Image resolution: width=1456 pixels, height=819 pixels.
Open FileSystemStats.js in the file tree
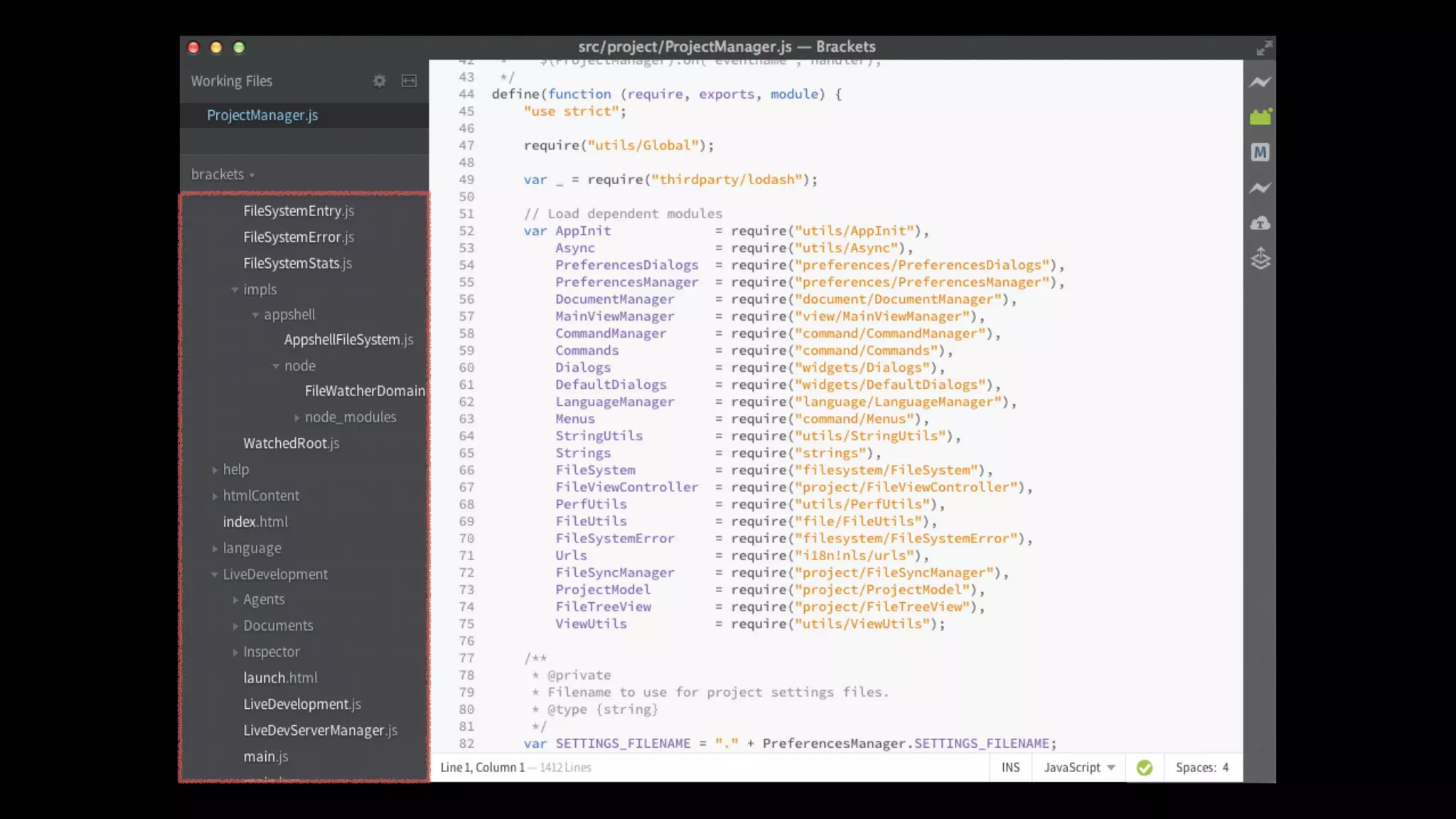coord(297,264)
